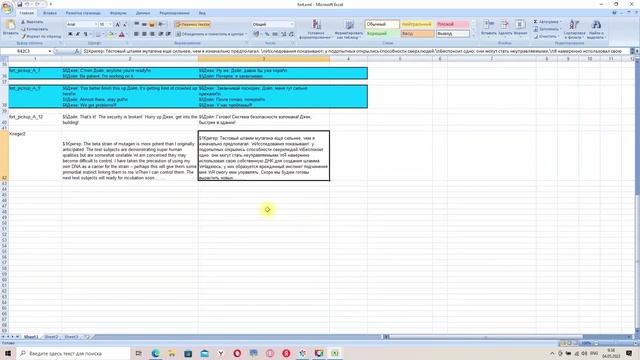This screenshot has width=640, height=360.
Task: Apply the accounting currency number format
Action: 257,34
